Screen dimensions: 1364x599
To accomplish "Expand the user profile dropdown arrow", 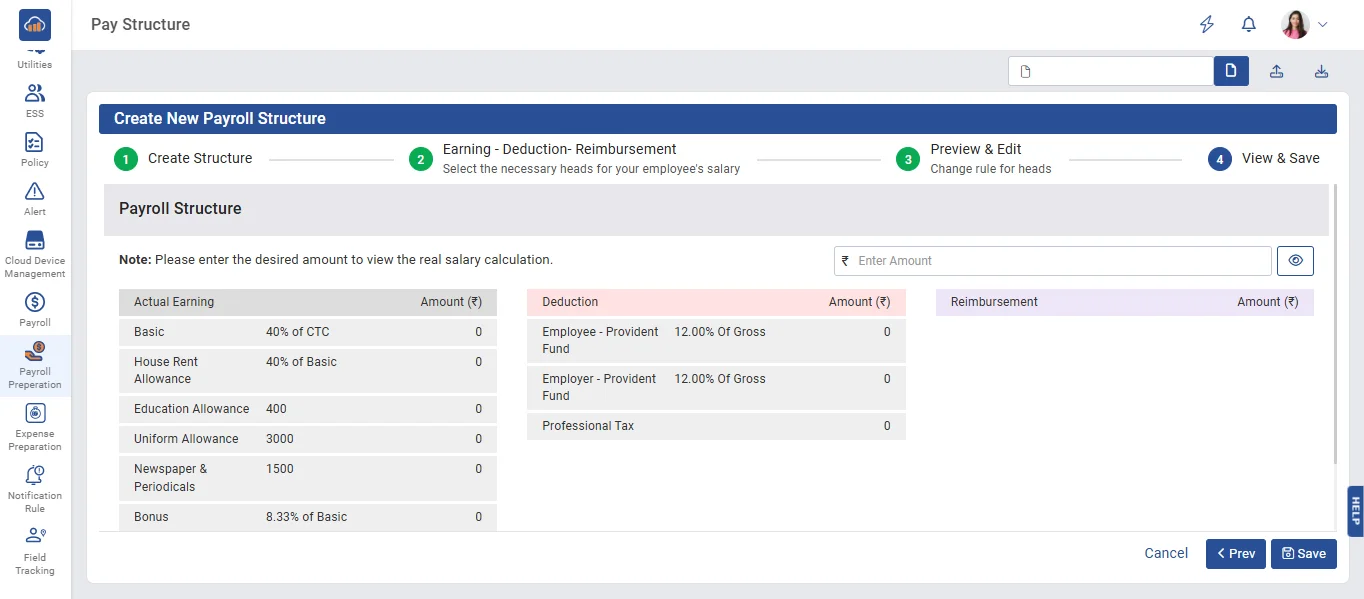I will pyautogui.click(x=1323, y=25).
